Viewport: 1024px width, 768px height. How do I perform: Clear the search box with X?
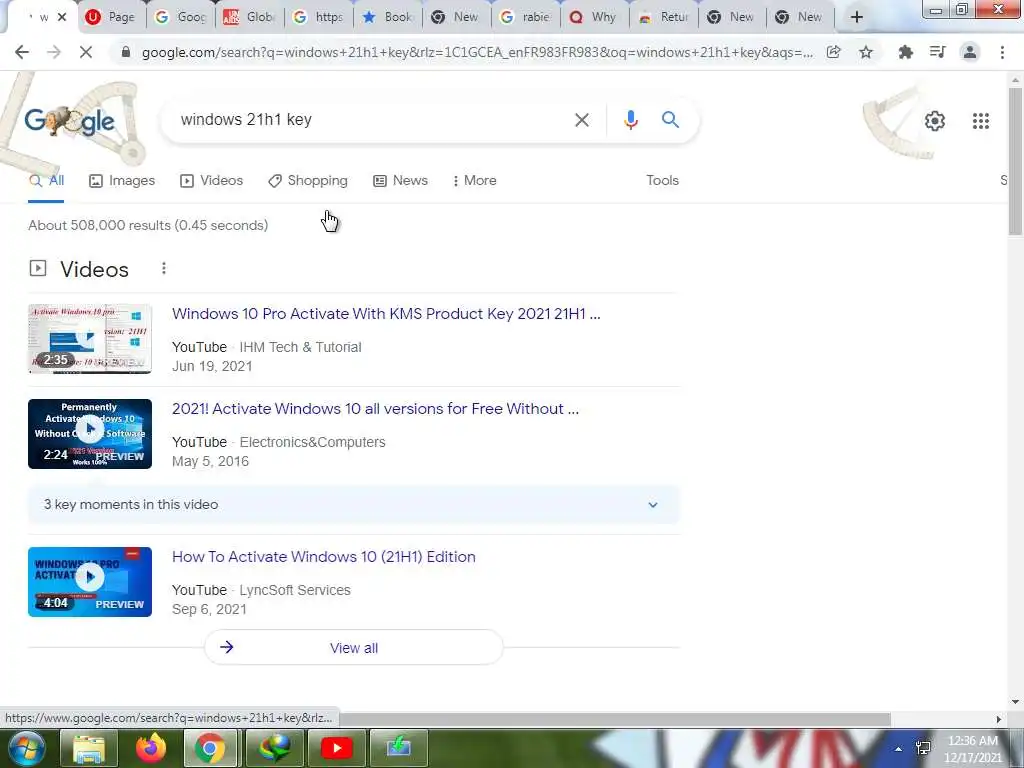coord(582,120)
